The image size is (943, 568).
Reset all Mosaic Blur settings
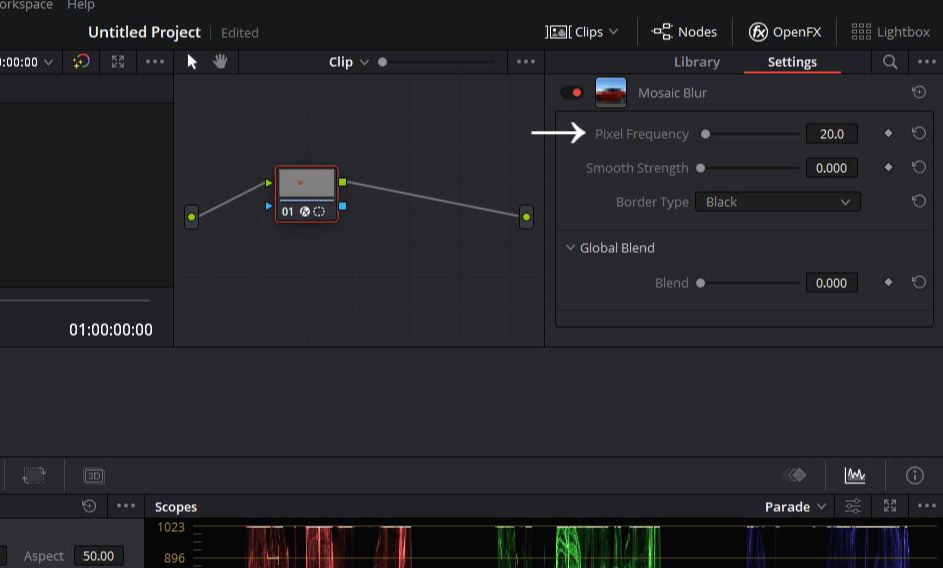[x=918, y=92]
